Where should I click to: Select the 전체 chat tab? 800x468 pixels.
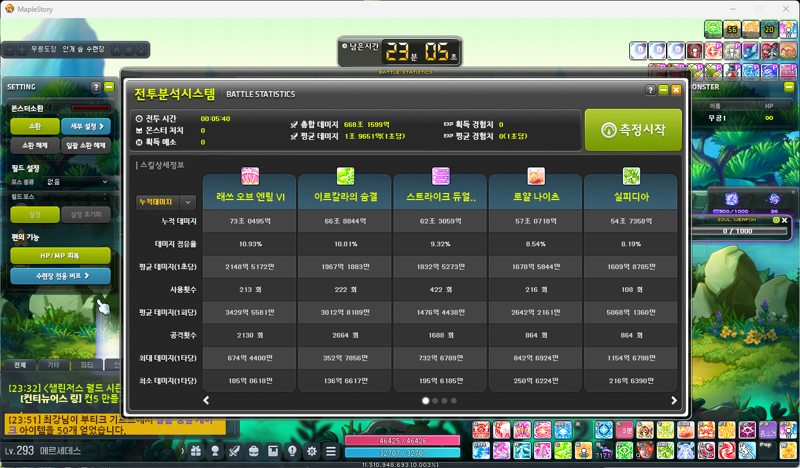[x=20, y=365]
